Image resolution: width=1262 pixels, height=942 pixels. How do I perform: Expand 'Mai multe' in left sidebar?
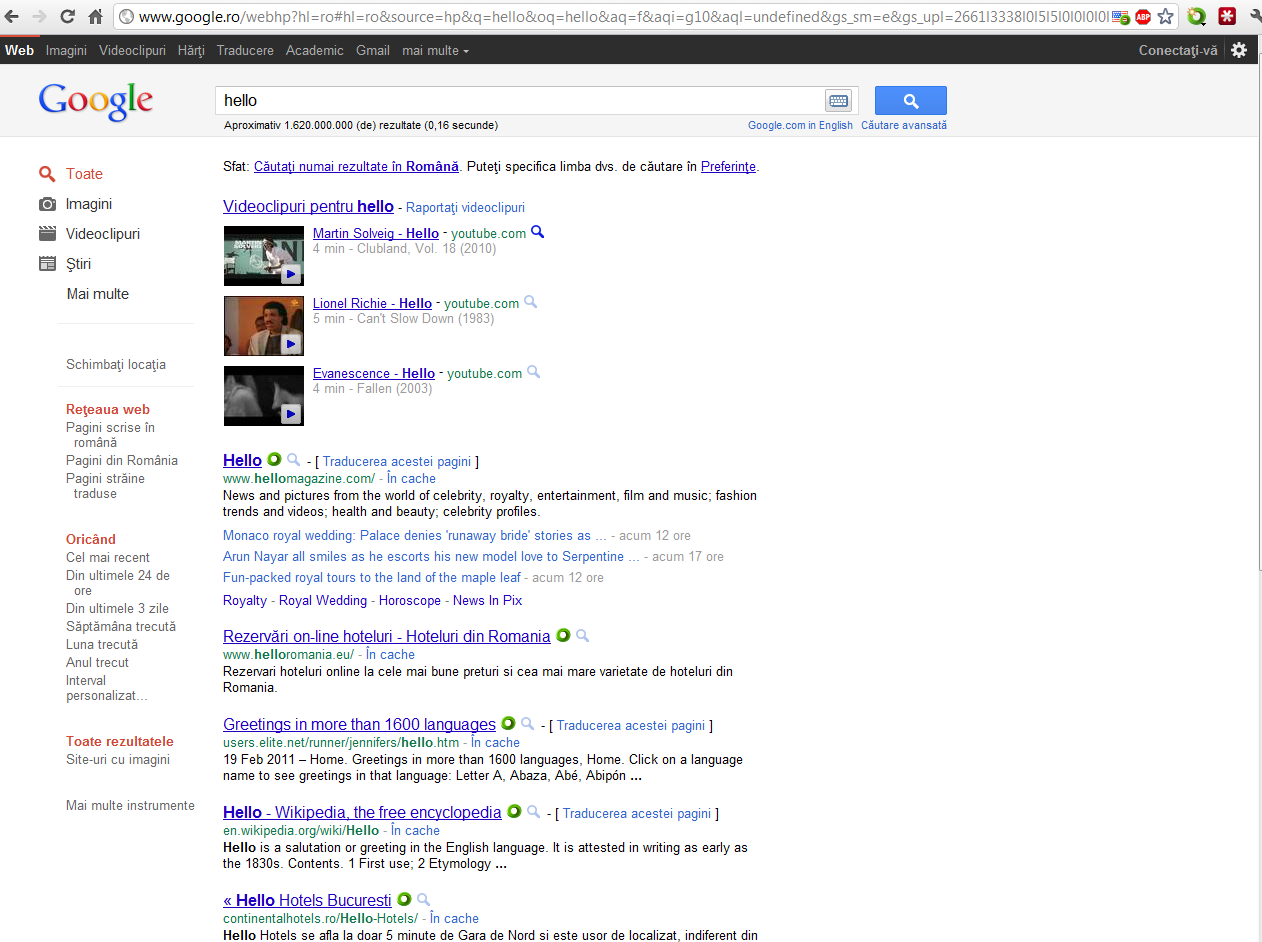pyautogui.click(x=97, y=294)
